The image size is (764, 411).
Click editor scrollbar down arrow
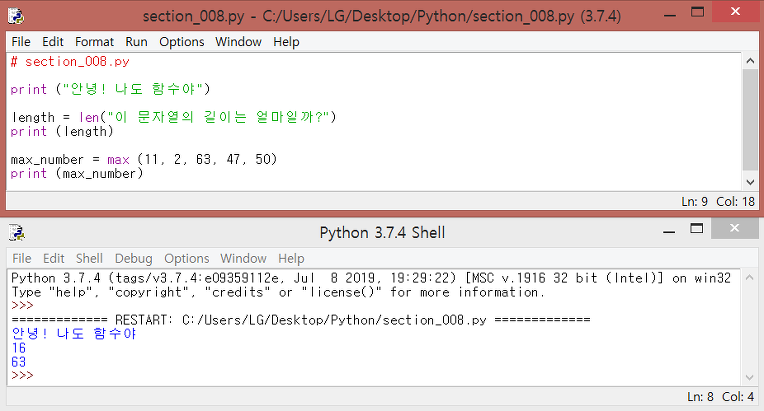click(x=750, y=182)
